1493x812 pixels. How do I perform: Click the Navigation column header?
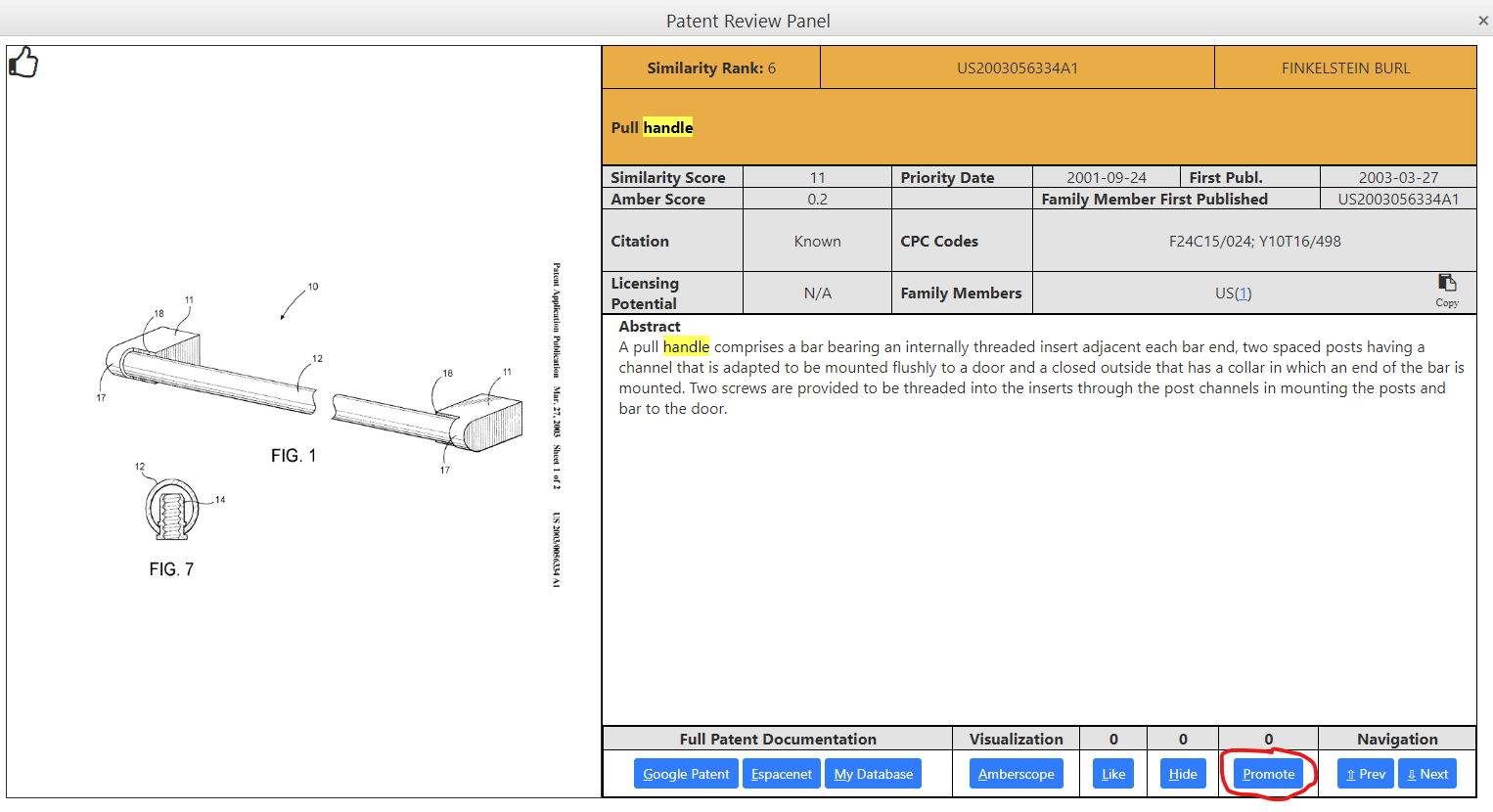coord(1397,740)
